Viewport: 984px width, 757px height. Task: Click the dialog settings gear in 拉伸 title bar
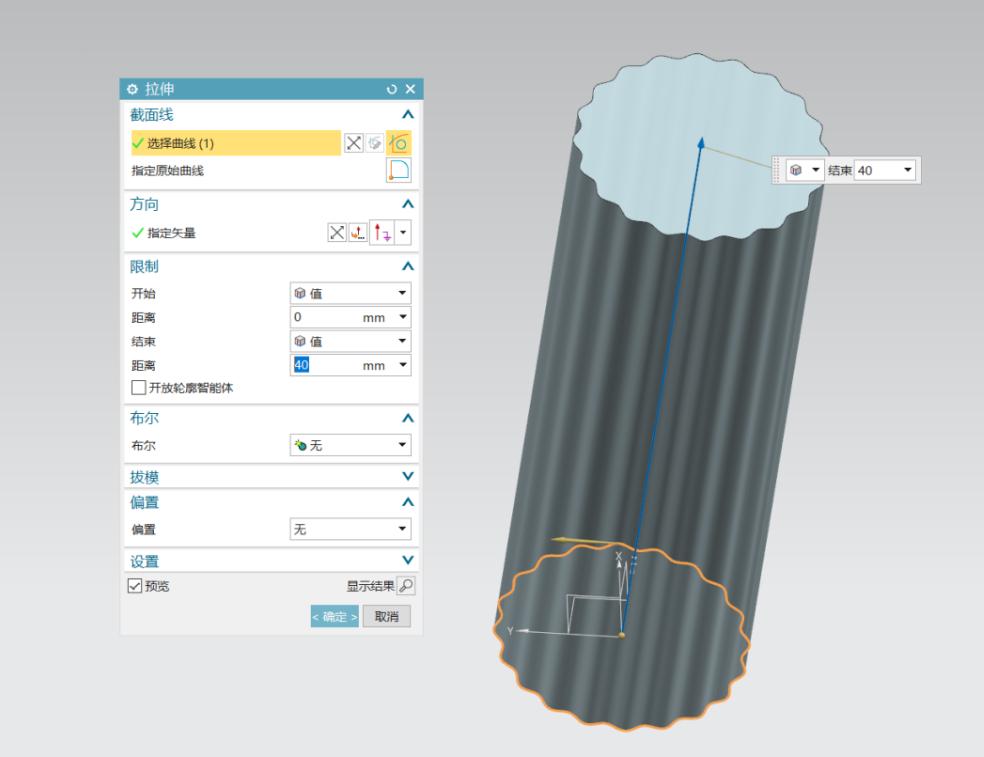pyautogui.click(x=131, y=88)
